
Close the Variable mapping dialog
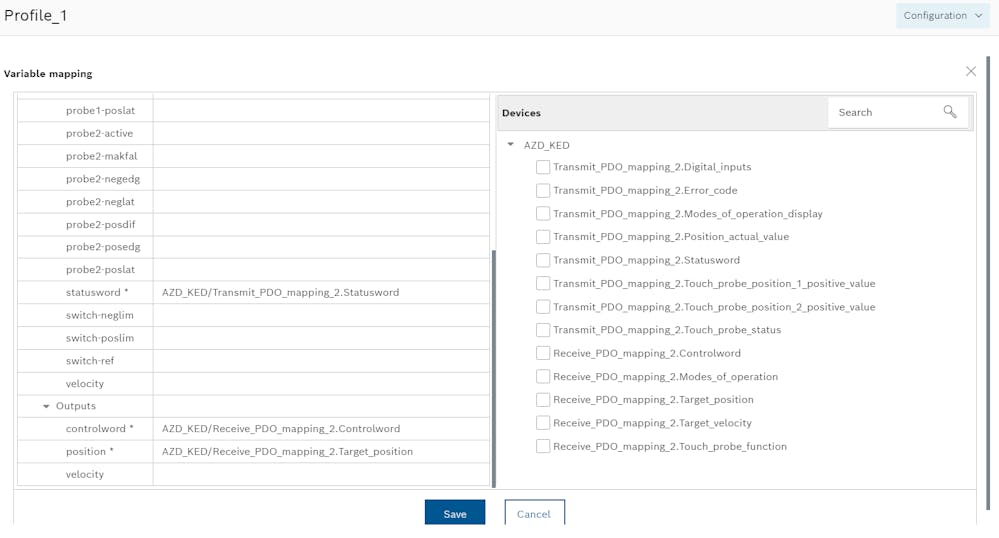click(x=970, y=71)
